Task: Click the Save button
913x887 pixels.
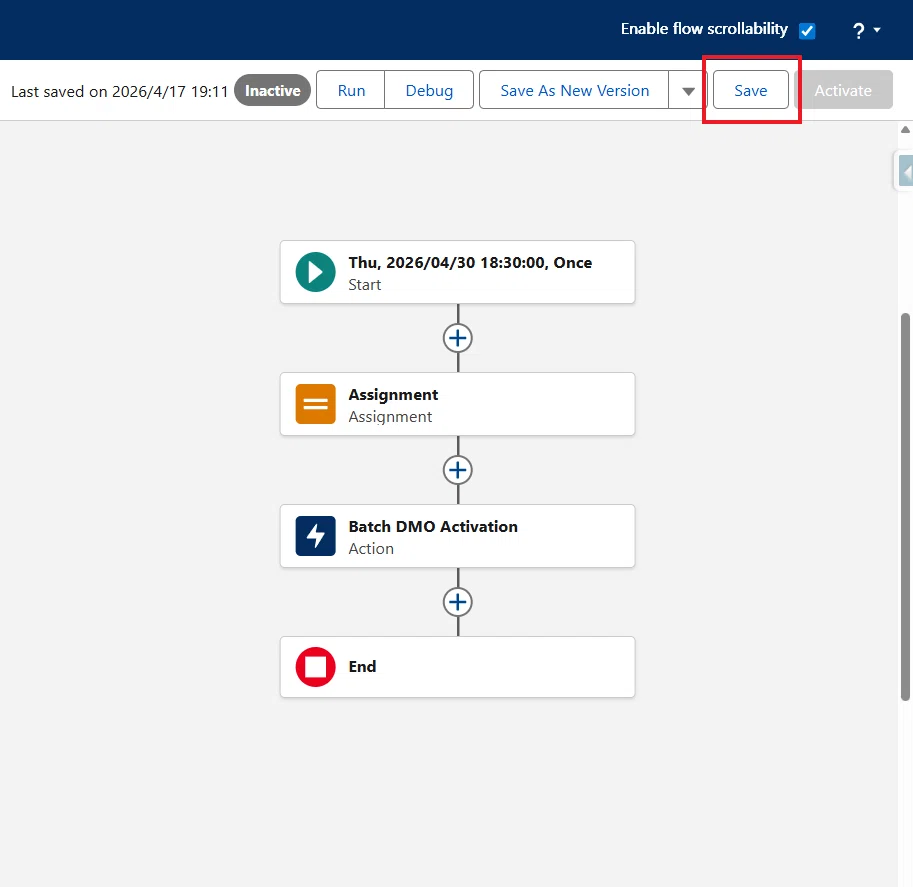Action: coord(751,90)
